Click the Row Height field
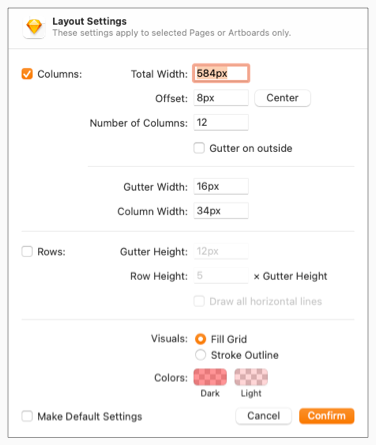 [221, 275]
